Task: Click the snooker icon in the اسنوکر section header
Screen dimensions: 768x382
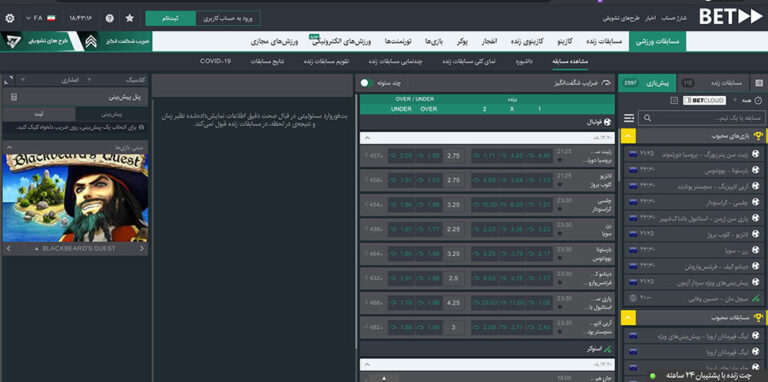Action: [608, 349]
